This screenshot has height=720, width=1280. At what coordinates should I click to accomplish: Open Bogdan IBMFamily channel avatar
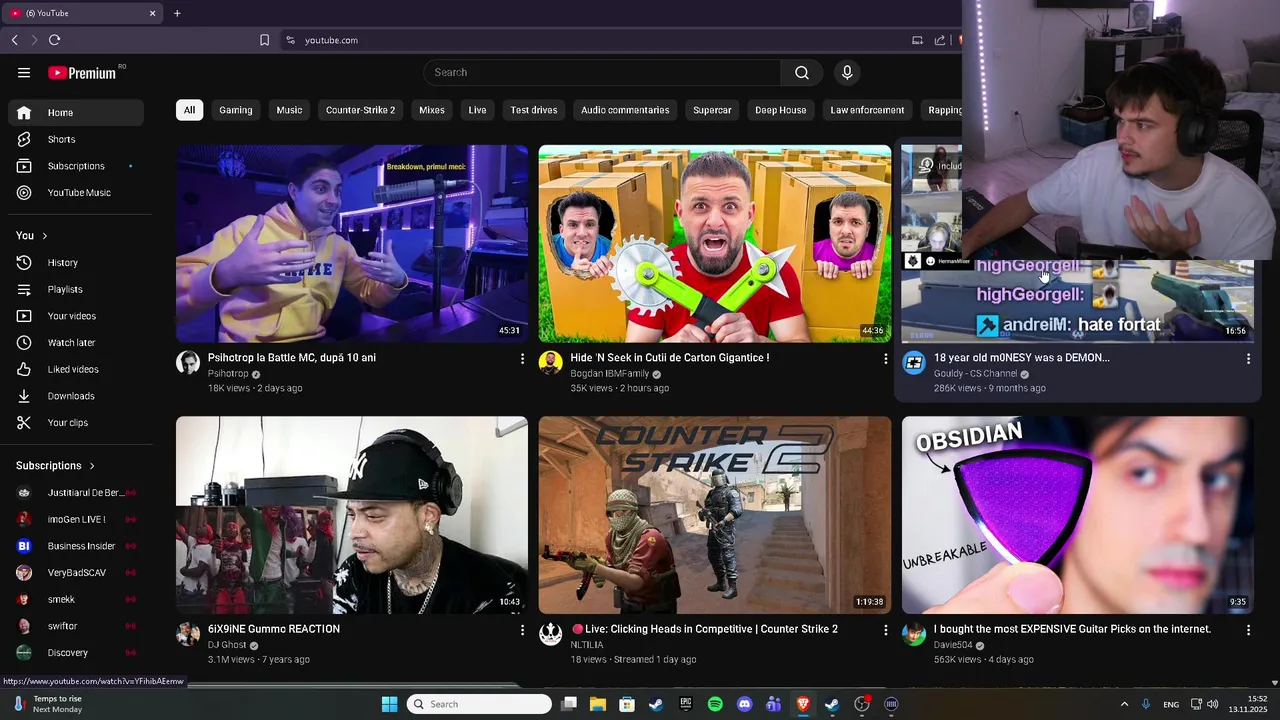pos(550,362)
